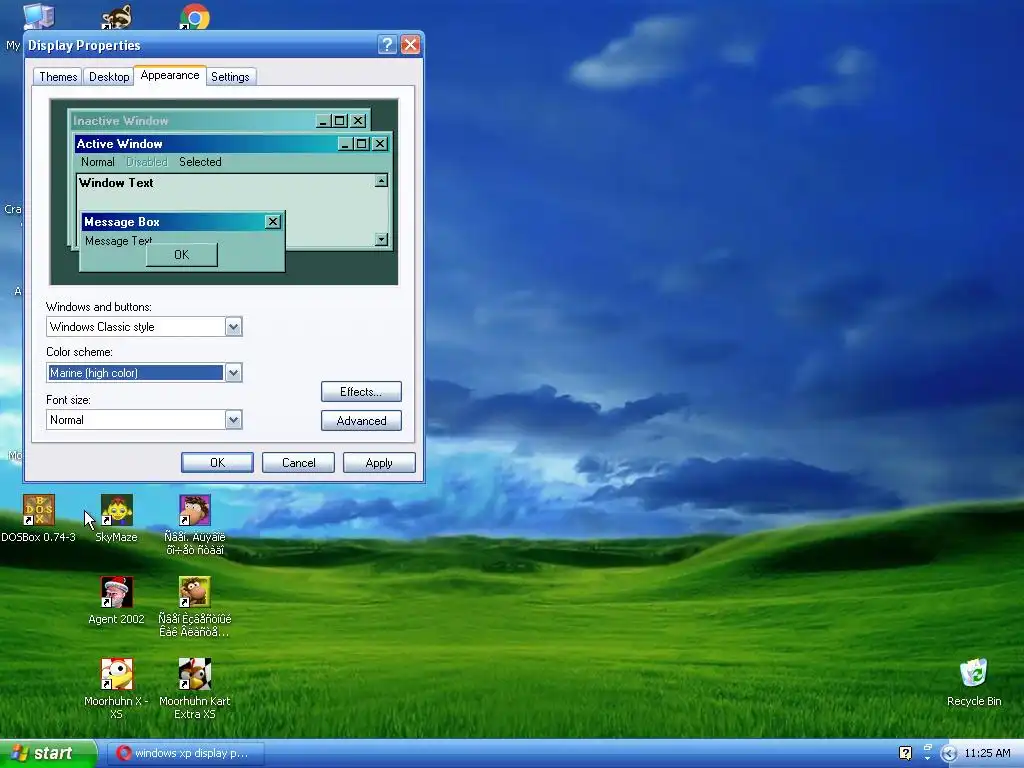Viewport: 1024px width, 768px height.
Task: Expand the Windows and buttons dropdown
Action: pyautogui.click(x=233, y=327)
